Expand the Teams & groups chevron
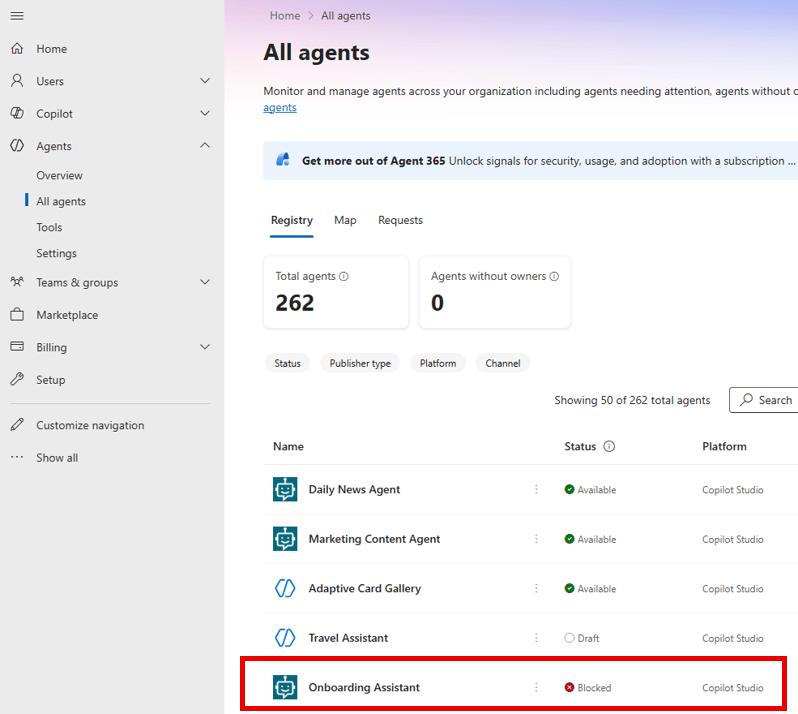The width and height of the screenshot is (798, 714). [x=205, y=282]
